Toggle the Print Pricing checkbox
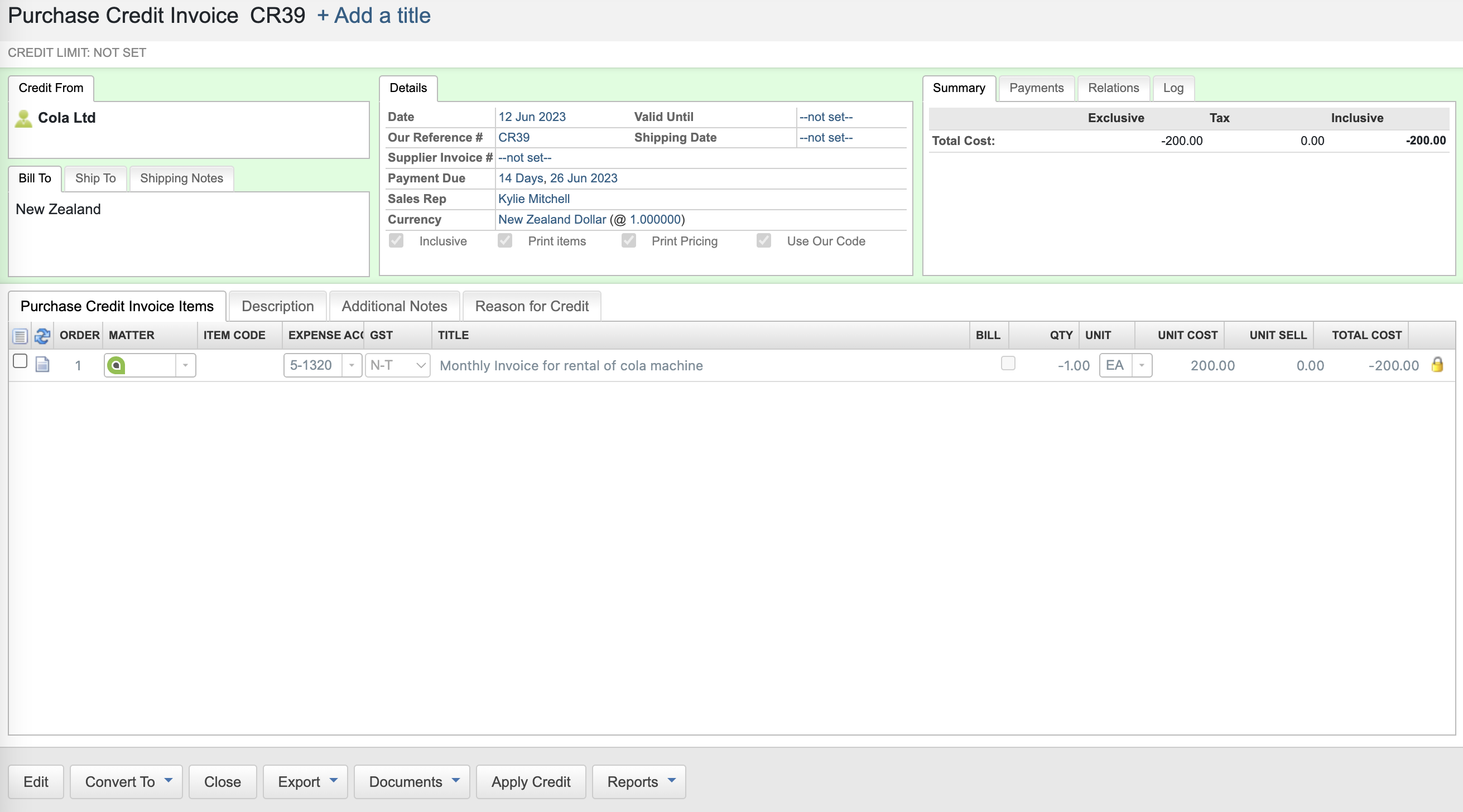1463x812 pixels. point(629,241)
